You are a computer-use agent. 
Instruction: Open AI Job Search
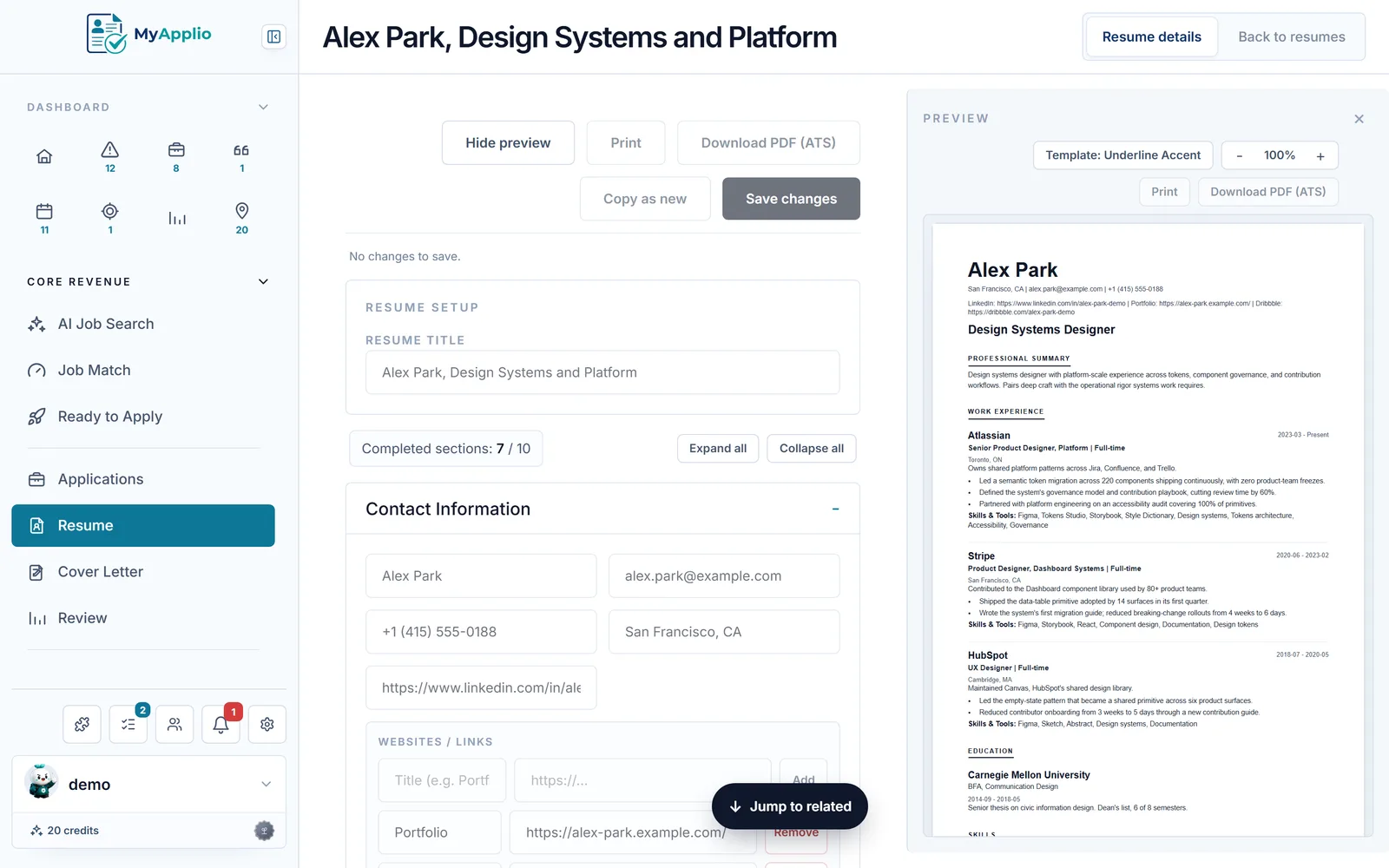click(143, 324)
